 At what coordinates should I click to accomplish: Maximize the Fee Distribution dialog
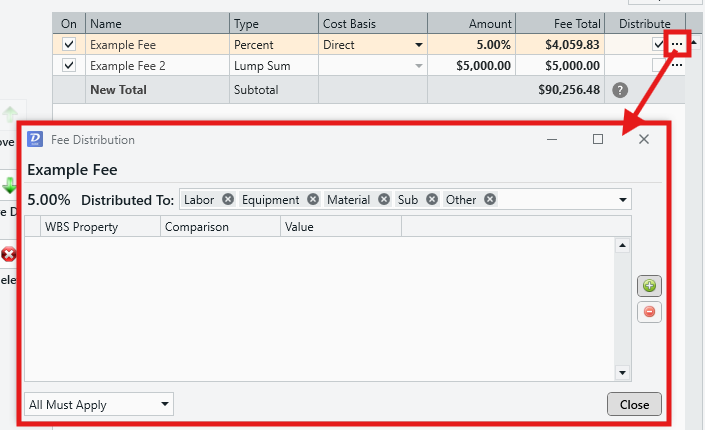point(598,139)
